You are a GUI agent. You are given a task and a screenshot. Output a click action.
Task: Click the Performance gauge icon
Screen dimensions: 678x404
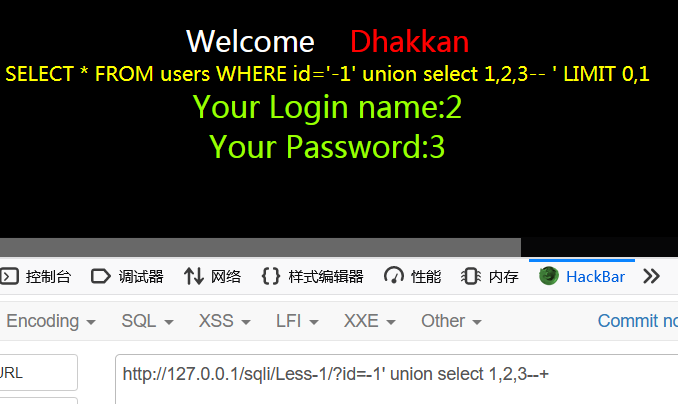(393, 276)
